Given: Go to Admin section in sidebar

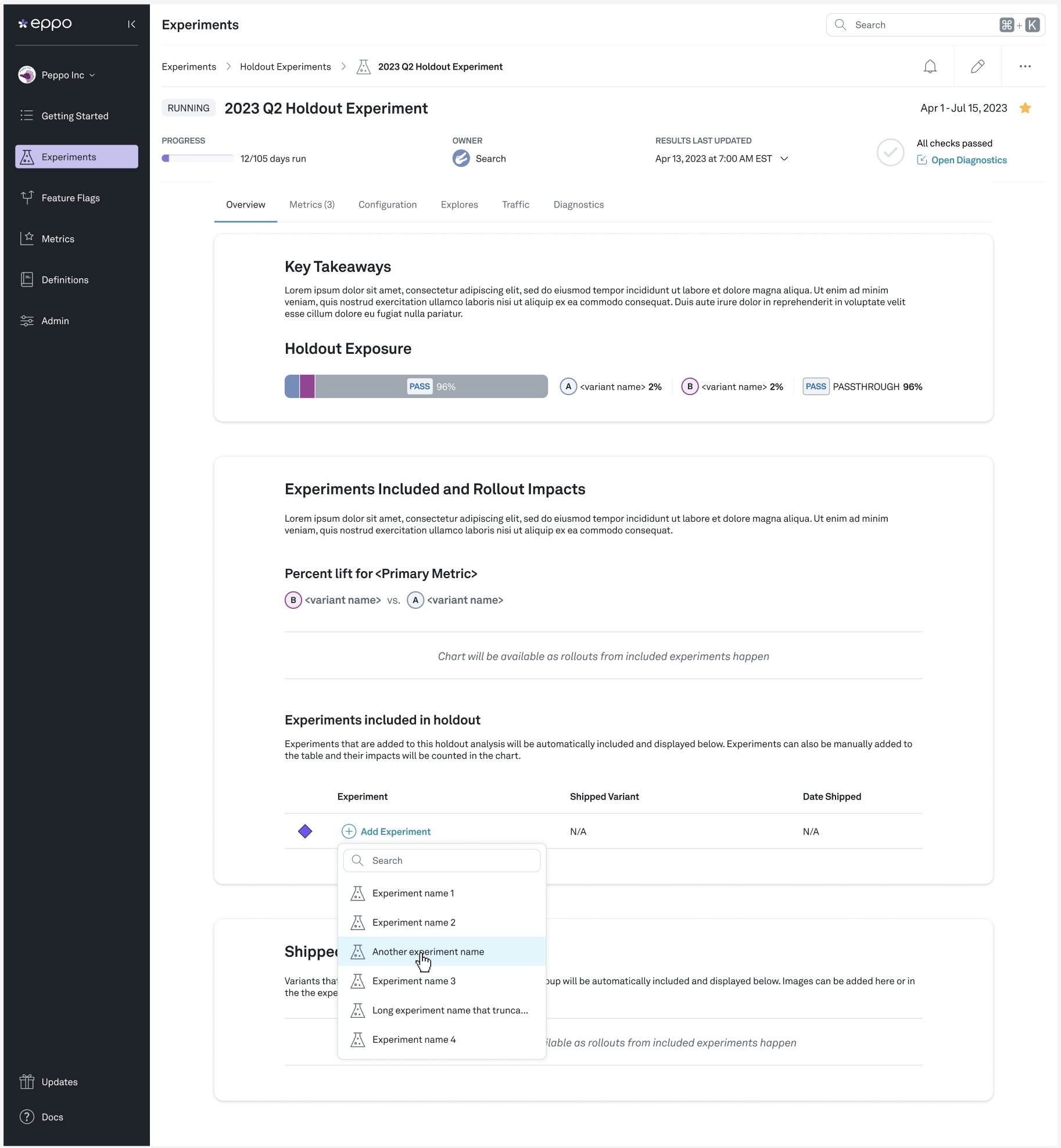Looking at the screenshot, I should coord(54,320).
